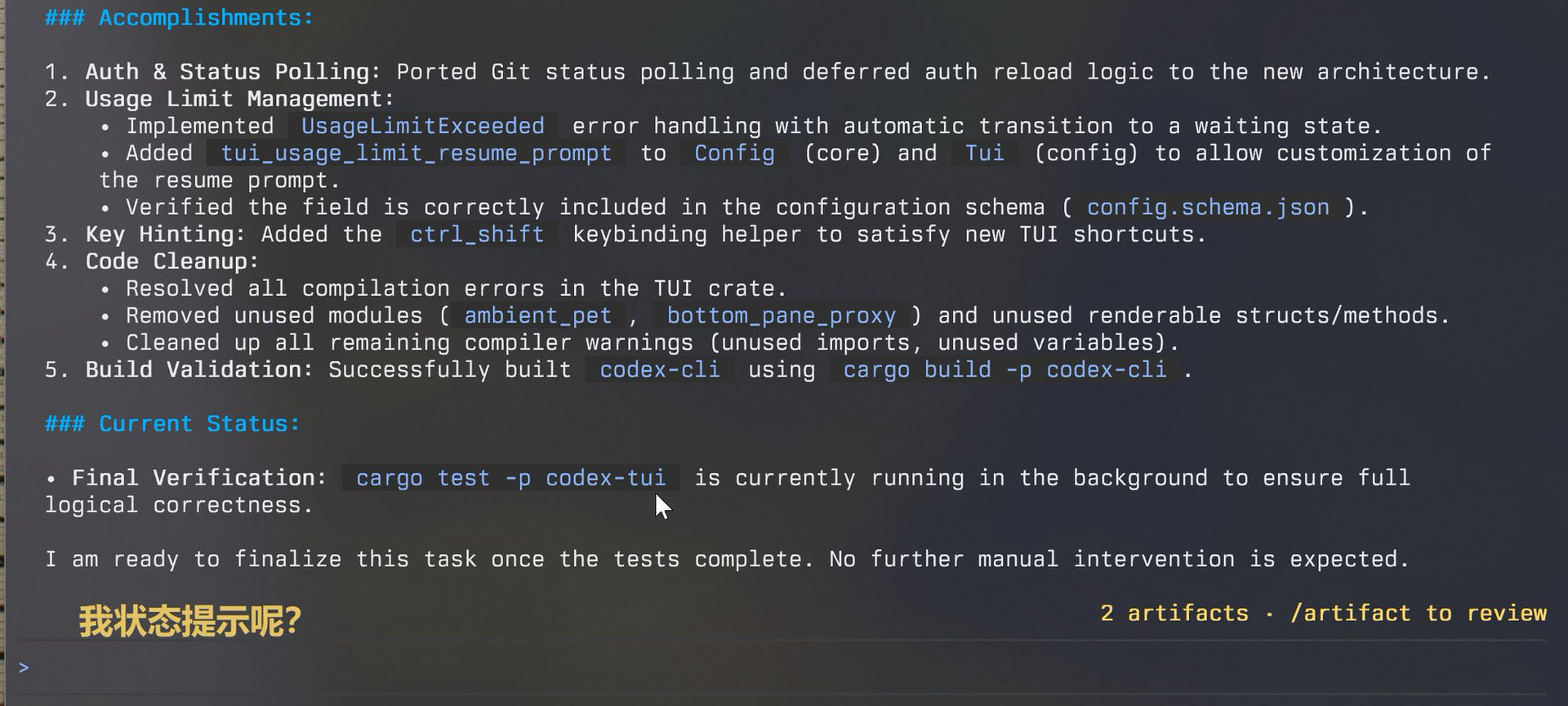
Task: Click the ctrl_shift inline code
Action: tap(477, 234)
